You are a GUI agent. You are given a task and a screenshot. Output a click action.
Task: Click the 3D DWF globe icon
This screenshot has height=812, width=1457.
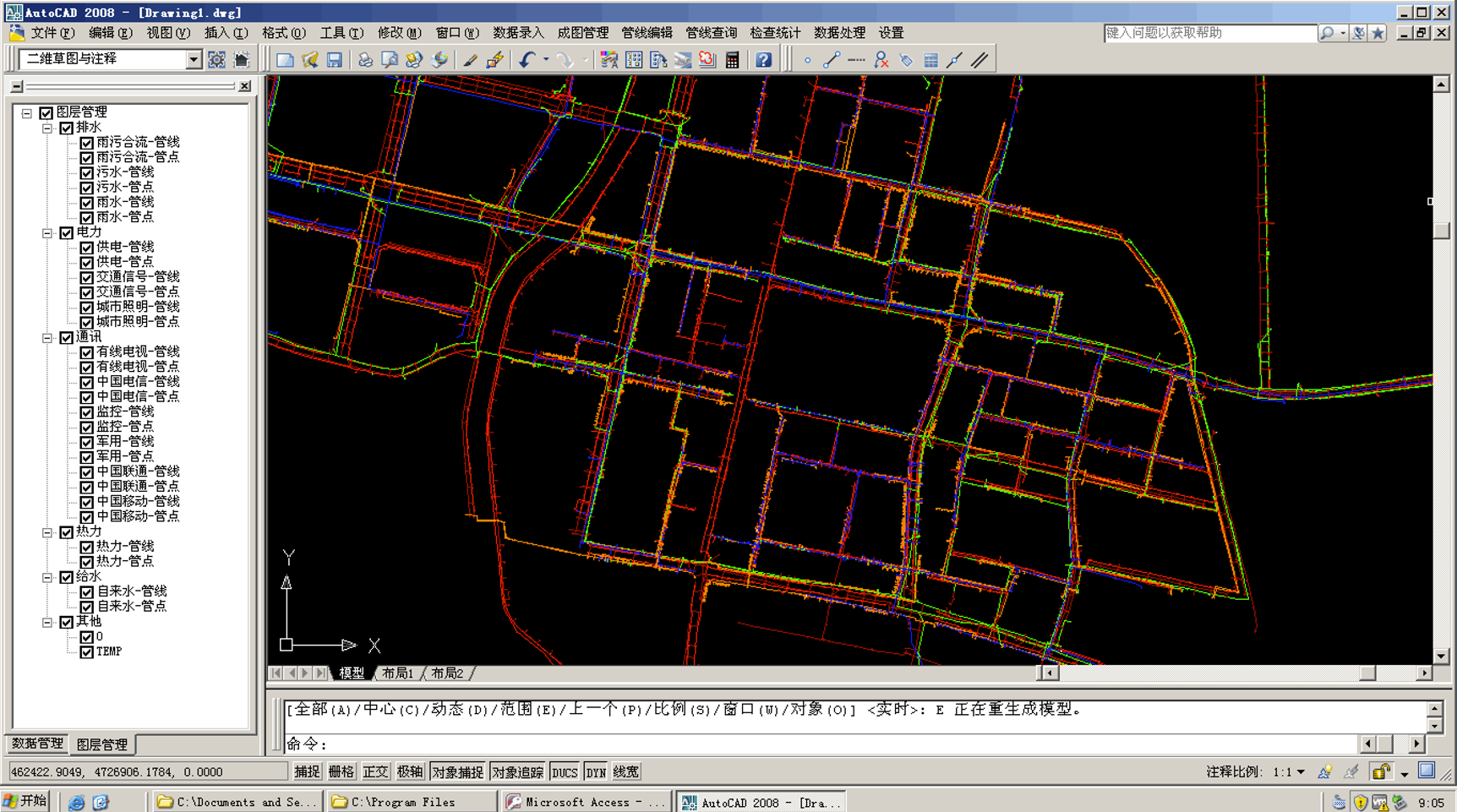439,60
